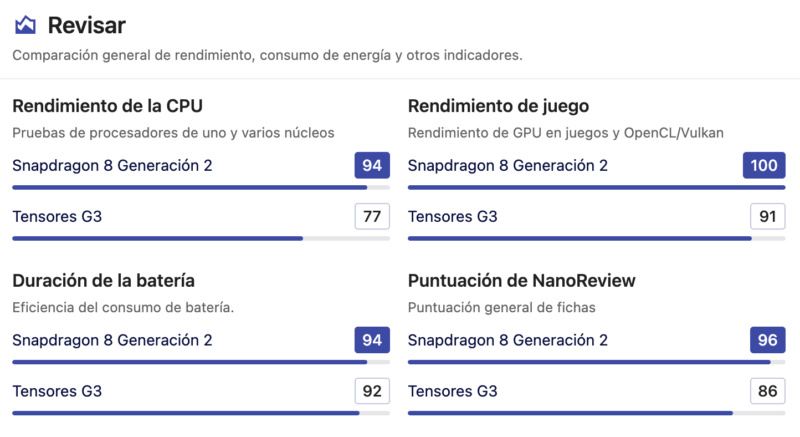This screenshot has height=437, width=800.
Task: Click Tensores G3 CPU progress bar
Action: [x=201, y=238]
